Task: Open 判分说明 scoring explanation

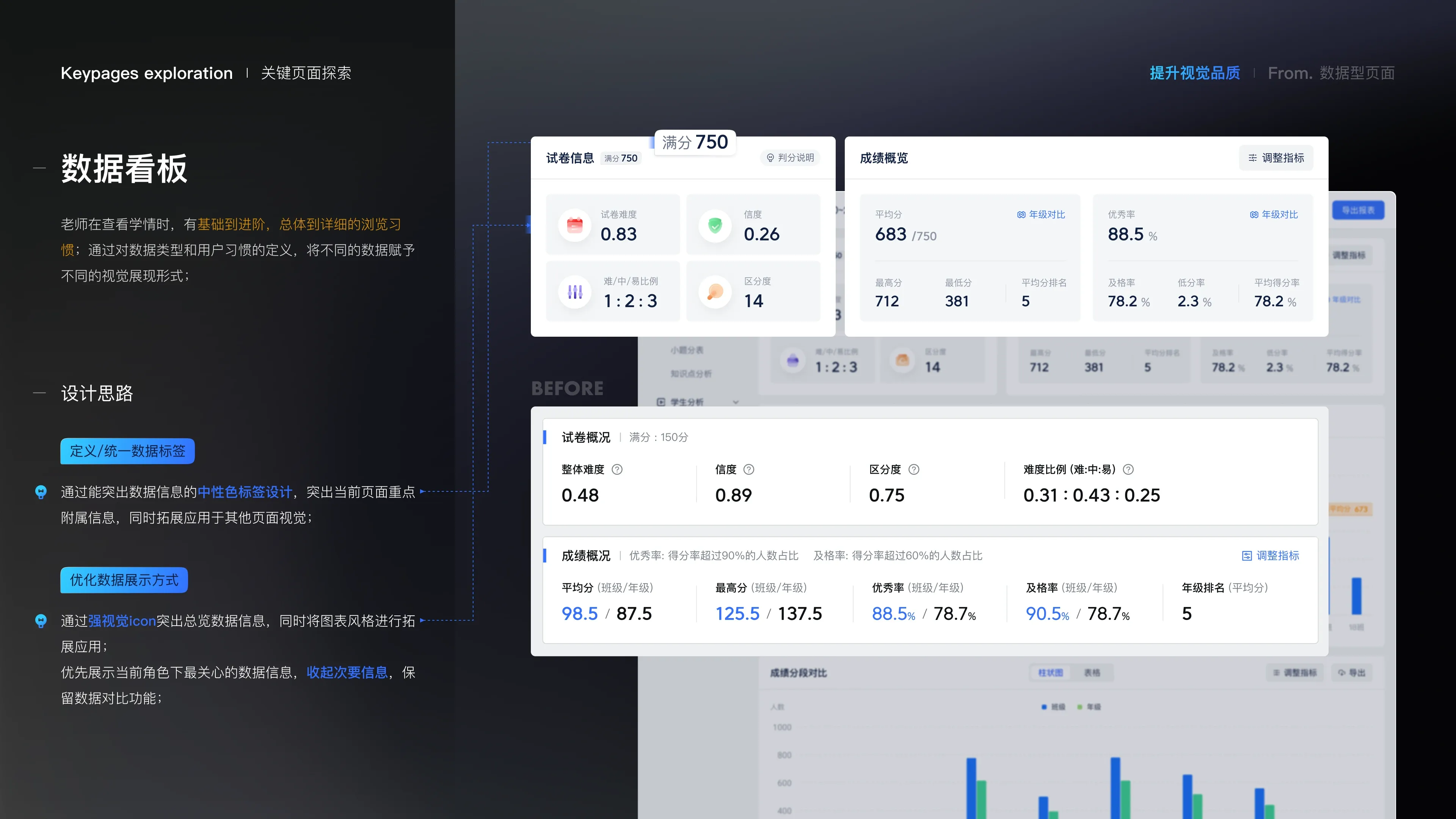Action: point(790,158)
